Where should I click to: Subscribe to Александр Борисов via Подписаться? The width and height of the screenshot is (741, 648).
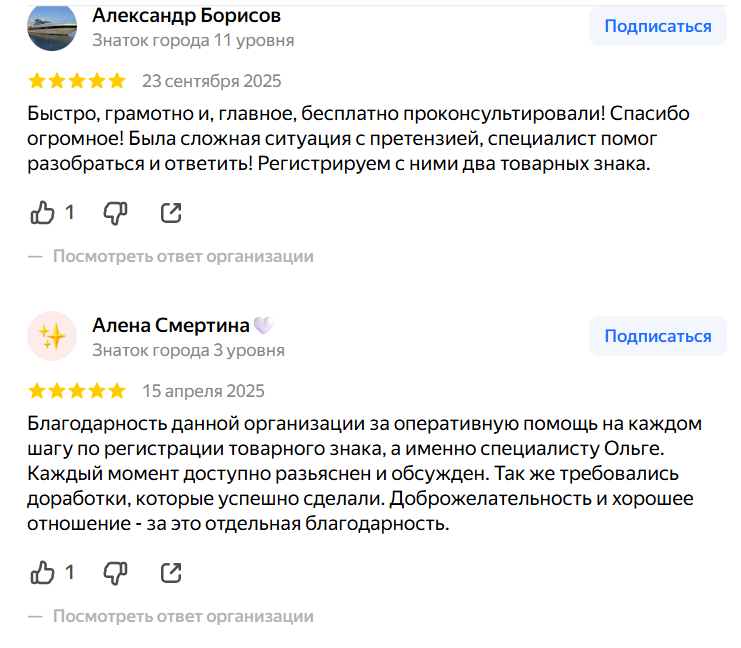click(x=657, y=27)
